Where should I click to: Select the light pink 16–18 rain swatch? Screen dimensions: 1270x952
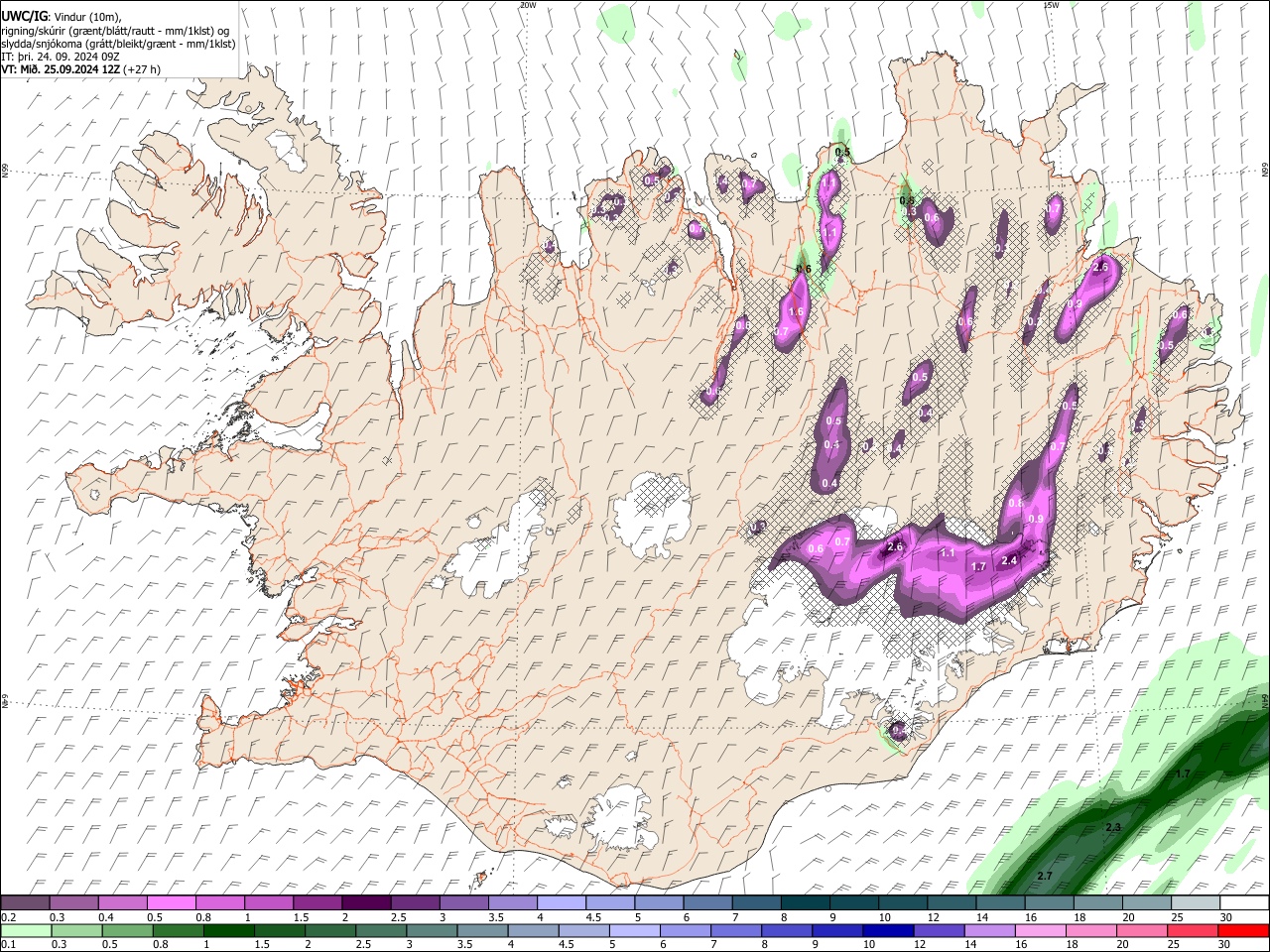[x=1041, y=930]
